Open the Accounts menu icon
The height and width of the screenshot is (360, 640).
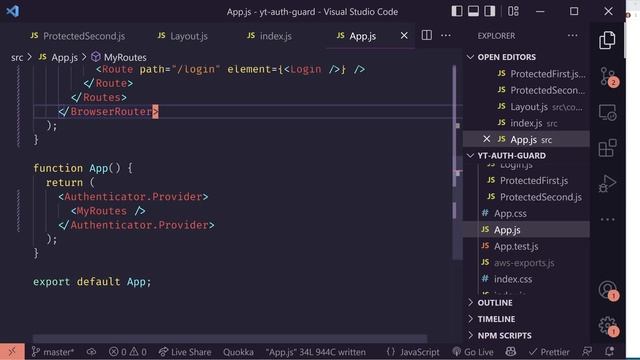point(608,291)
